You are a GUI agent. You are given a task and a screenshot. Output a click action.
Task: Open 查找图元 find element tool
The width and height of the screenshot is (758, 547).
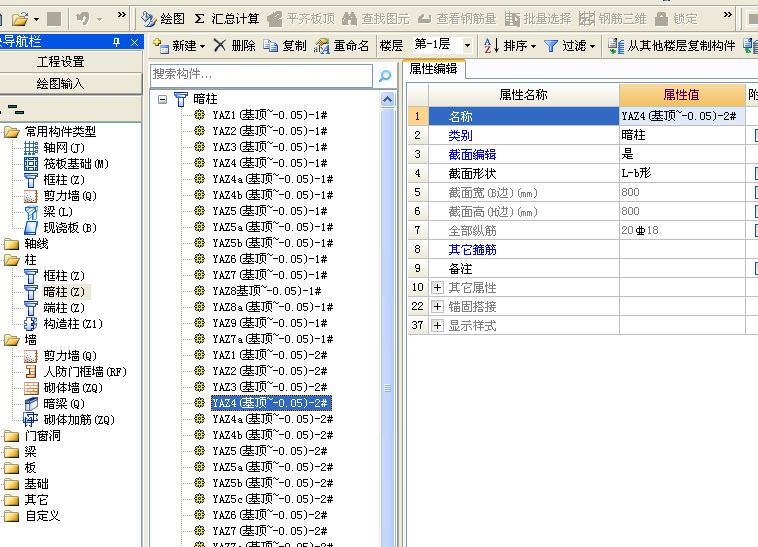375,19
